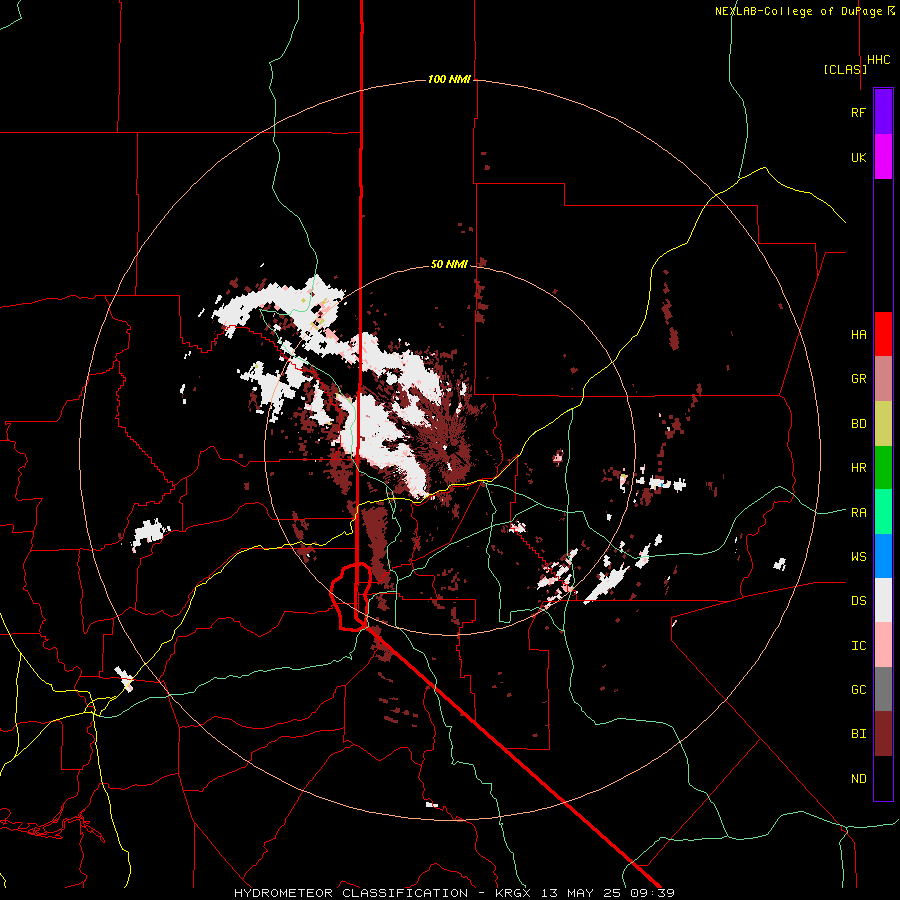The image size is (900, 900).
Task: Click the WS legend label
Action: 858,556
